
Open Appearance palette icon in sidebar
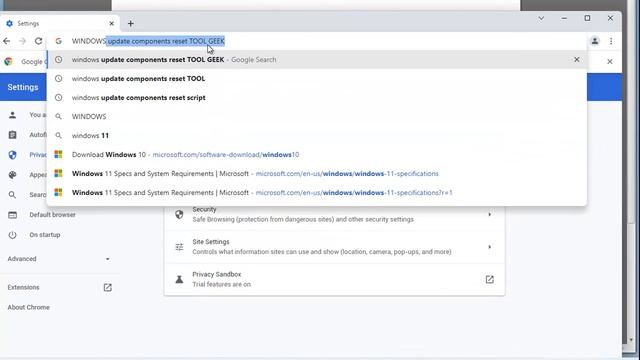(12, 175)
